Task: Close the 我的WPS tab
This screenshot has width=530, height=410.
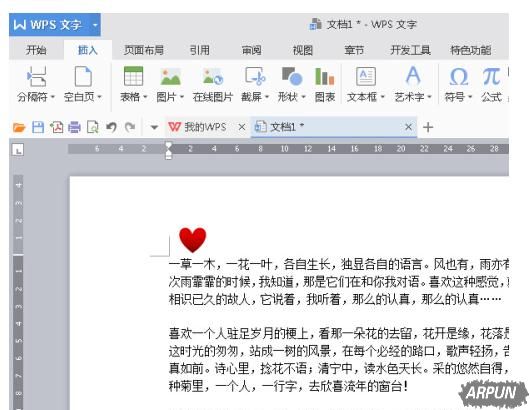Action: 242,127
